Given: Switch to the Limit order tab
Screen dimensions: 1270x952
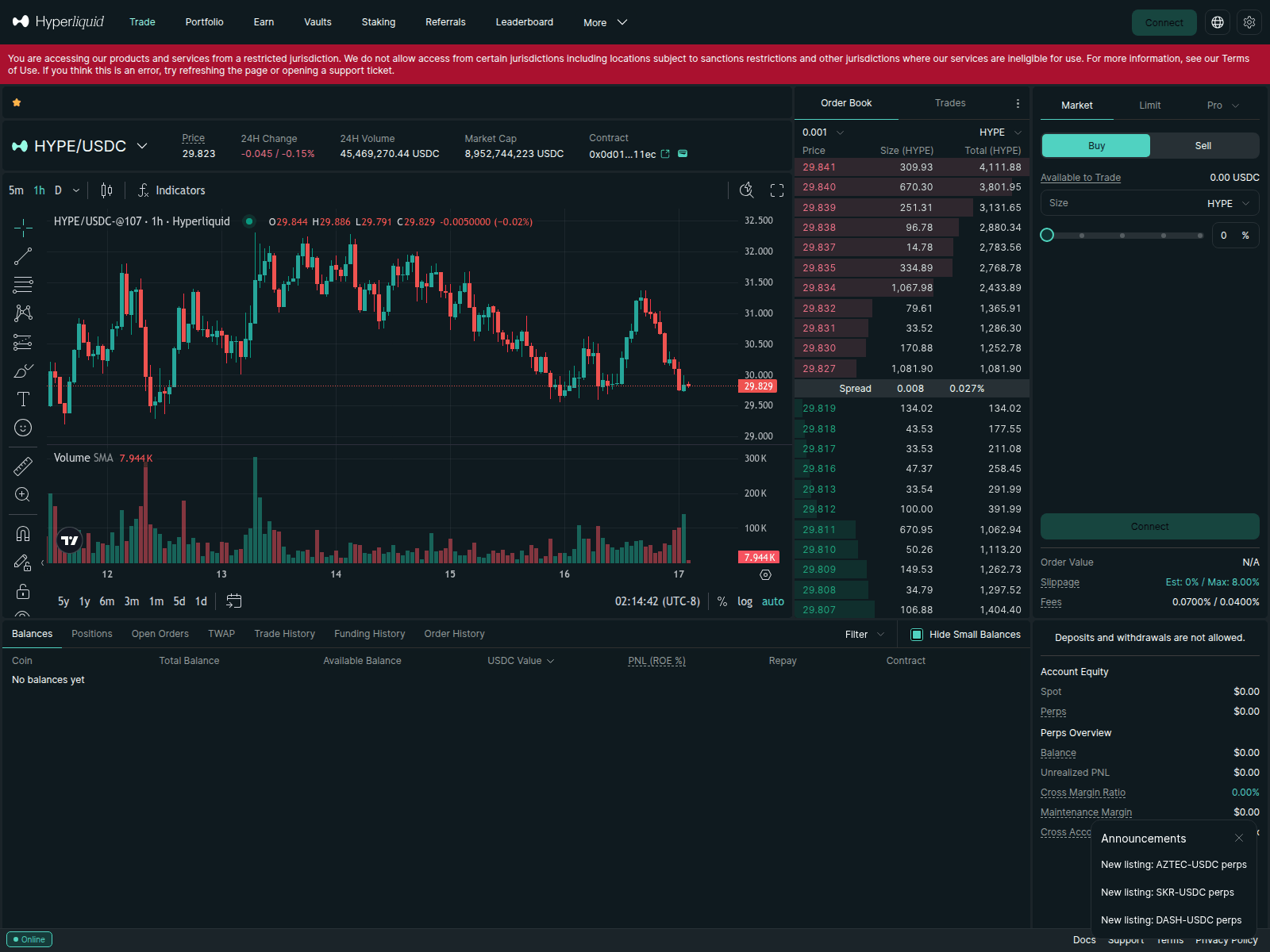Looking at the screenshot, I should pyautogui.click(x=1149, y=106).
